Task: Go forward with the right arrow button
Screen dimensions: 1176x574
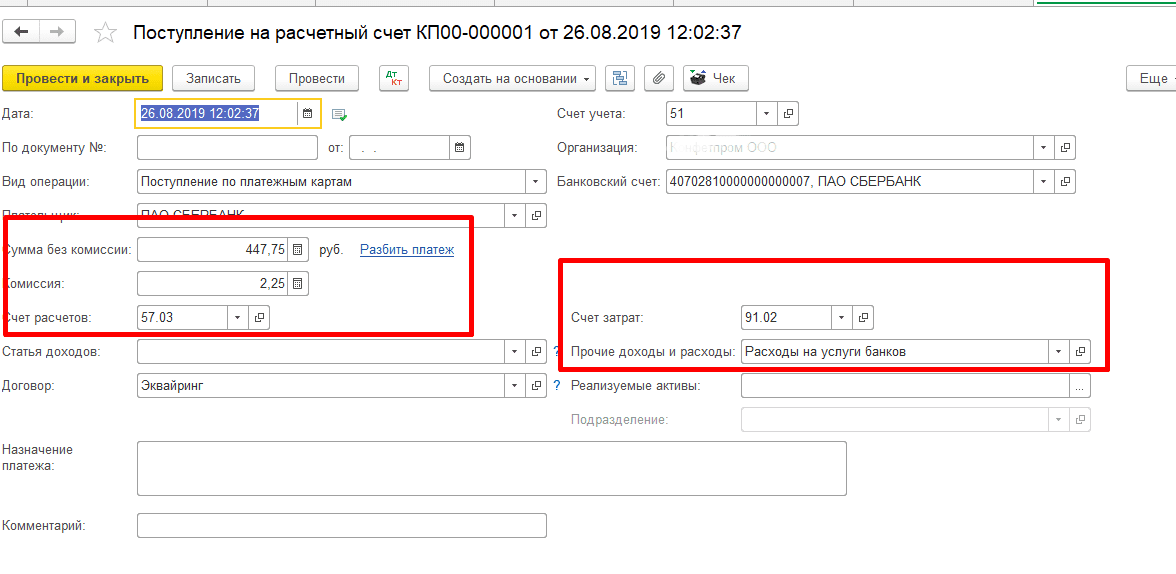Action: point(57,32)
